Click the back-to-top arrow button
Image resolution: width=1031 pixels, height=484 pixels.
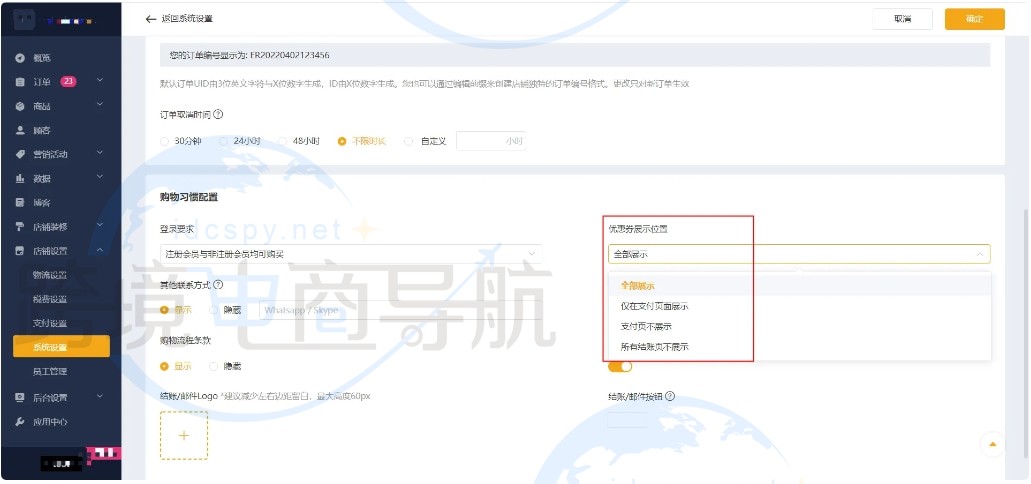click(x=993, y=445)
